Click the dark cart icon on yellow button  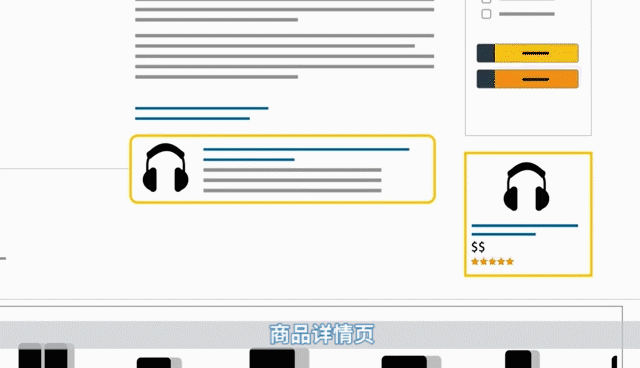(486, 53)
